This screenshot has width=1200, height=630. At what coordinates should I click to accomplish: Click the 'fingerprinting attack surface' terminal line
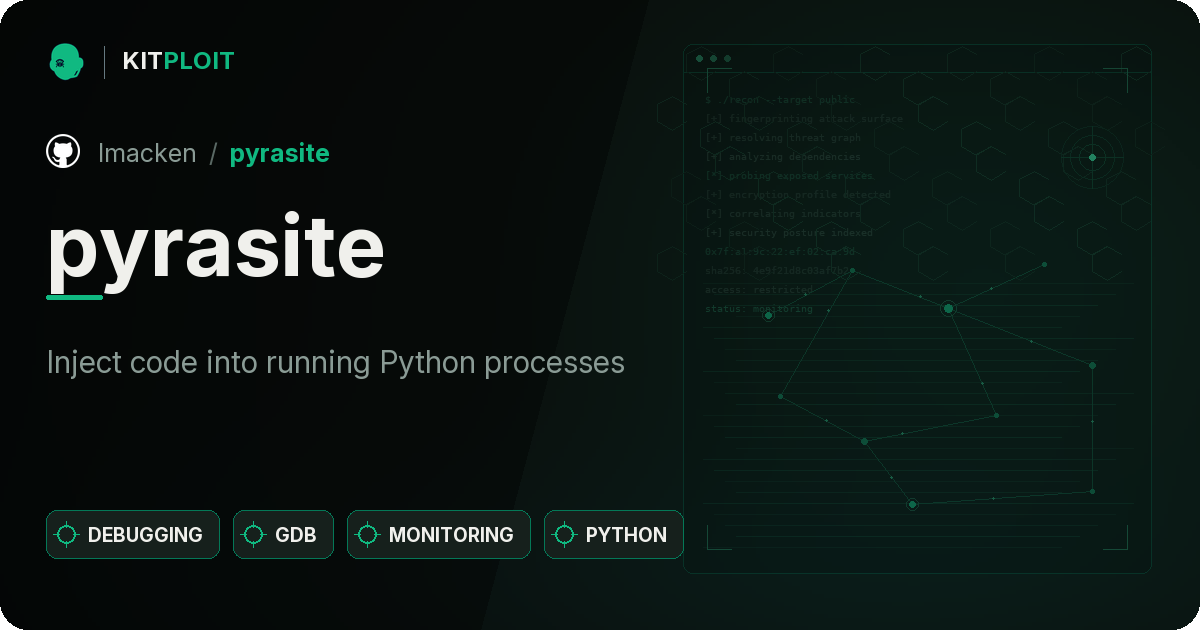[x=804, y=119]
